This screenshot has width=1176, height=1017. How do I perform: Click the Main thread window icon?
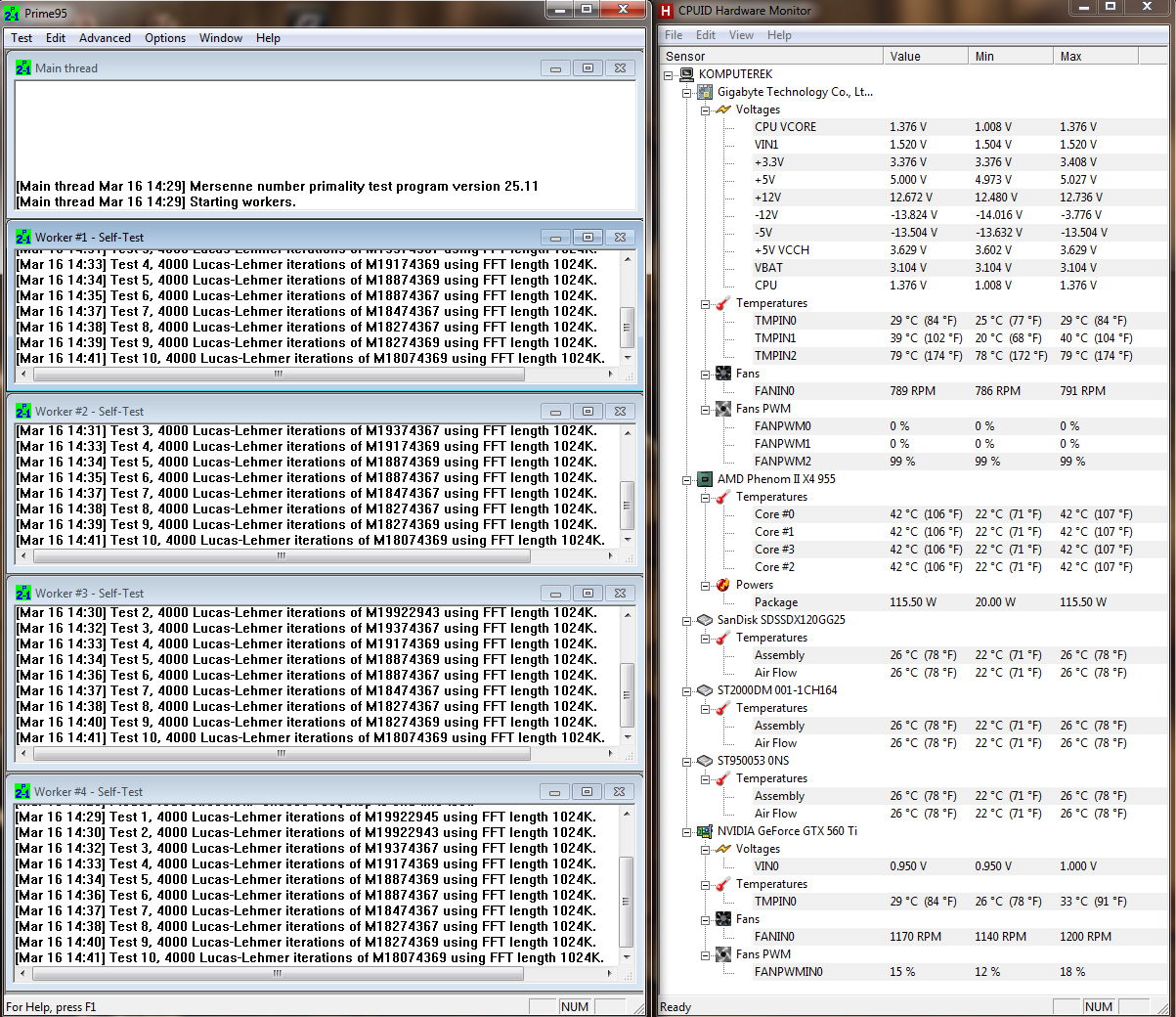[x=23, y=68]
